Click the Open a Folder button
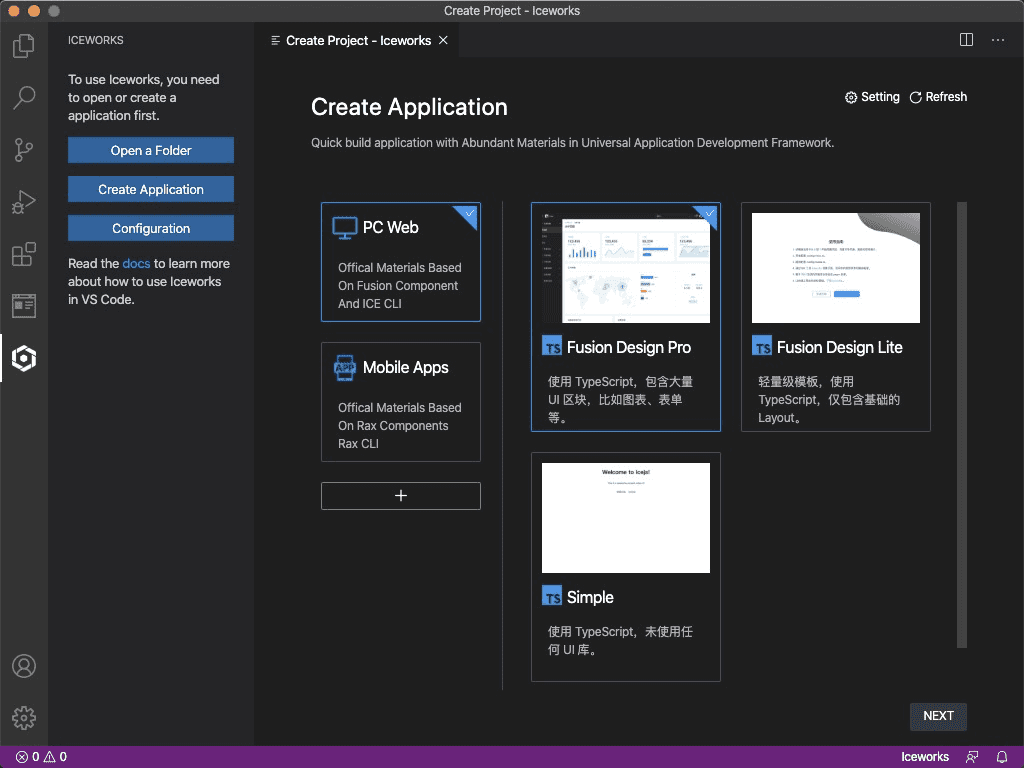The width and height of the screenshot is (1024, 768). pyautogui.click(x=151, y=150)
